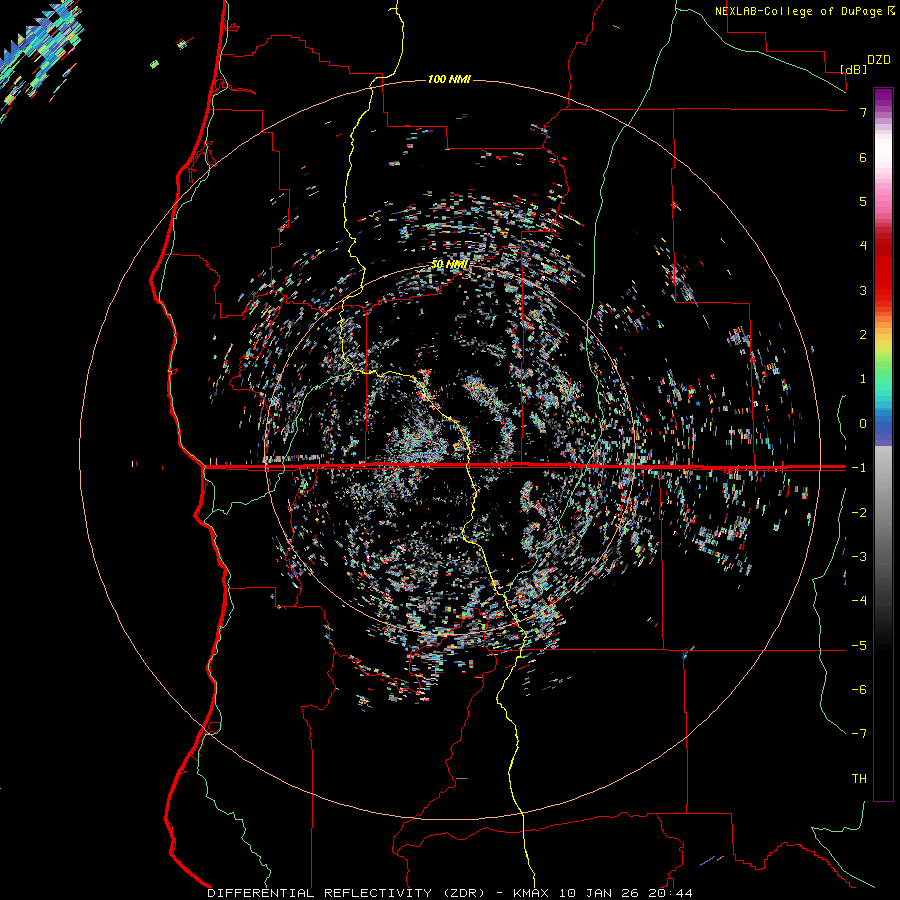Click the 100 NMI range ring label

[x=449, y=79]
